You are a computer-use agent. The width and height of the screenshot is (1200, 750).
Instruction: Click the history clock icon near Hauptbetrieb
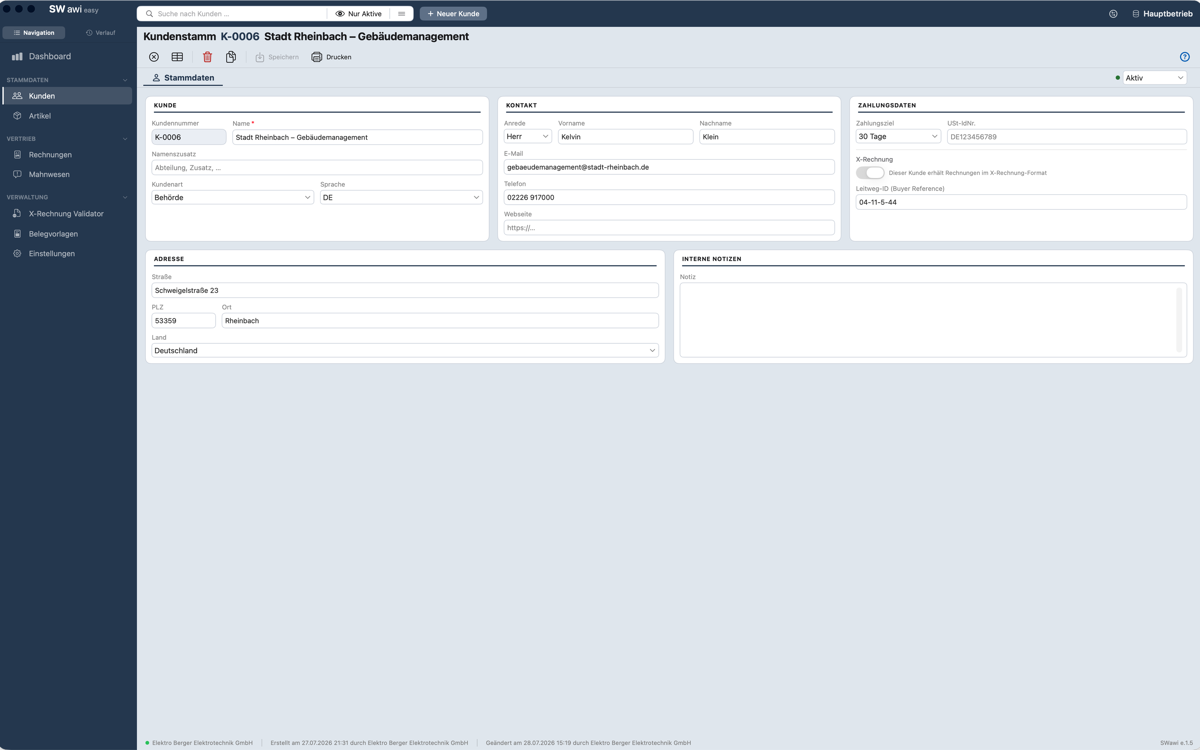[1113, 14]
